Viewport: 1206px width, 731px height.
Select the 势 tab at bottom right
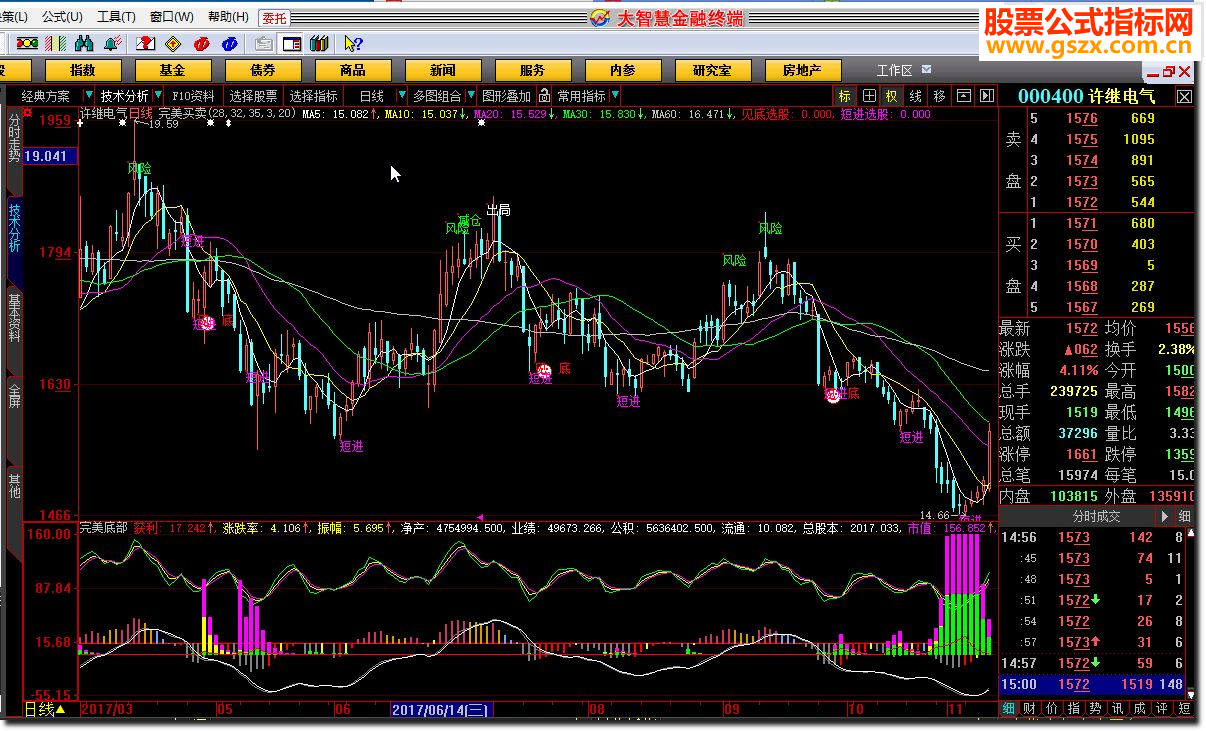click(1096, 708)
